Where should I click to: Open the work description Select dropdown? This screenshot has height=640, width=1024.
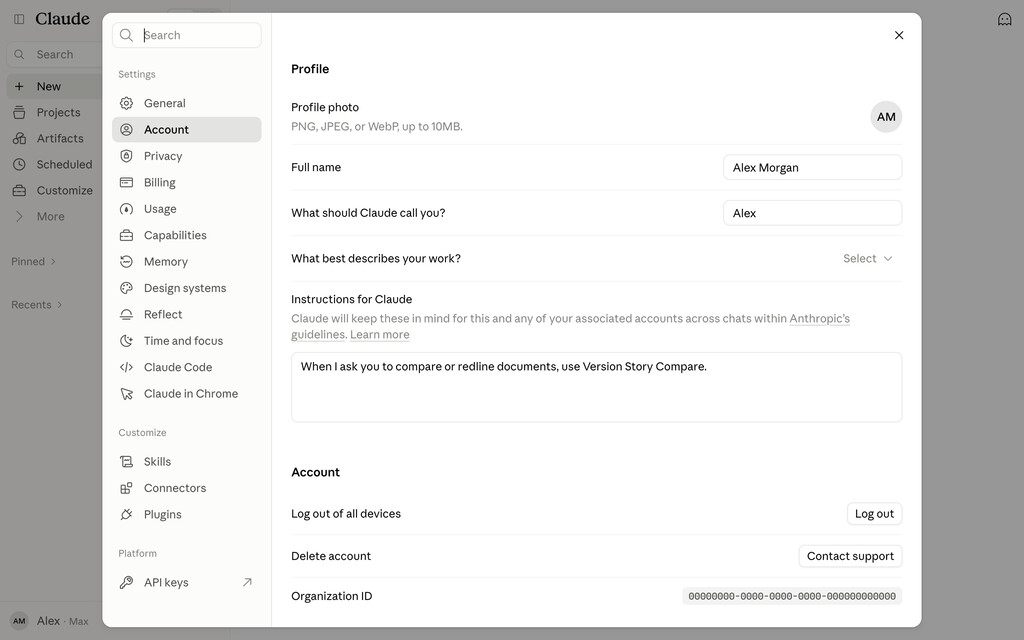tap(867, 259)
